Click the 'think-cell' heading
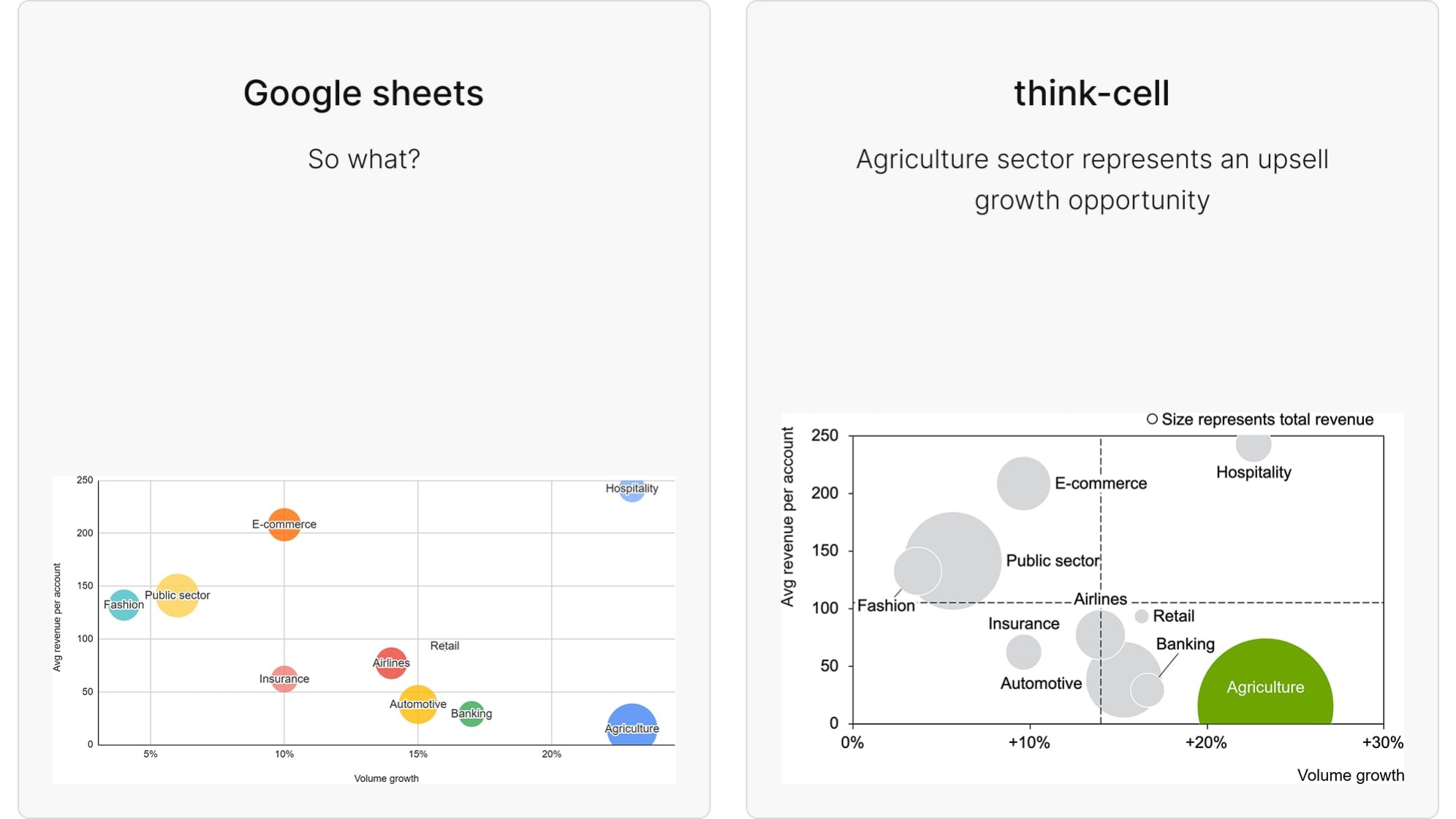The image size is (1456, 819). coord(1091,93)
